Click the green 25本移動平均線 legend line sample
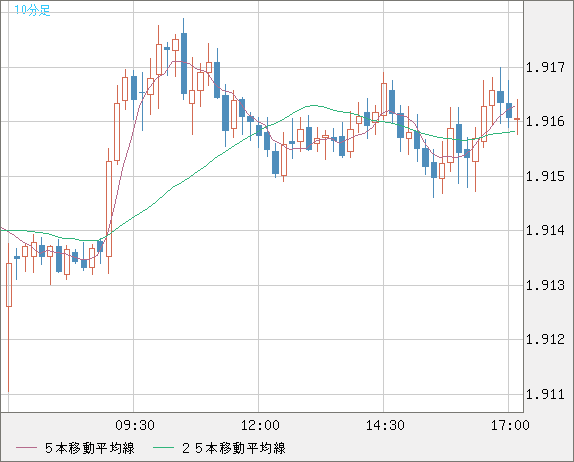 [x=163, y=448]
